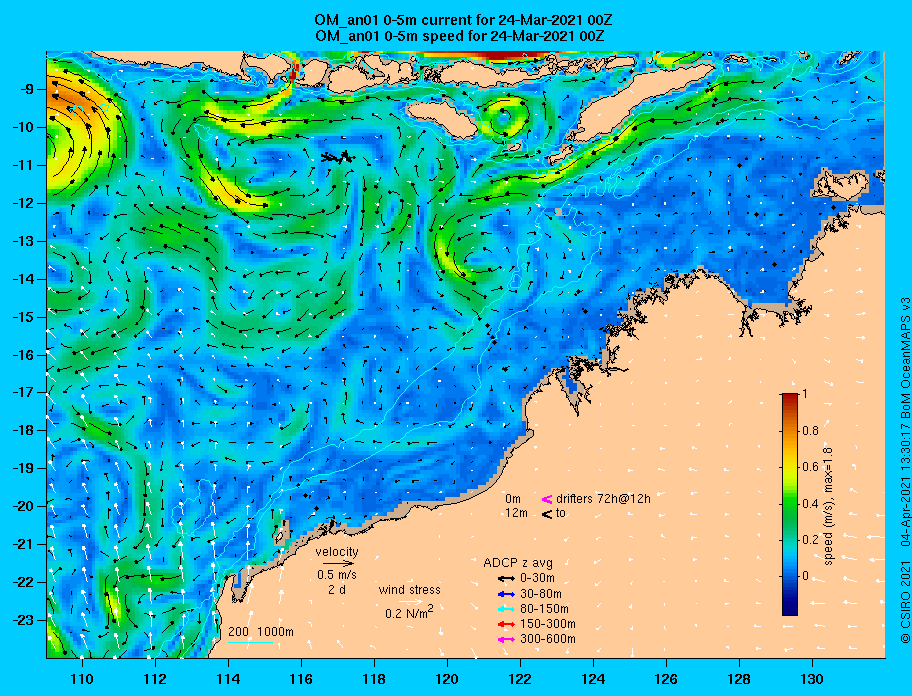Screen dimensions: 912x696
Task: Click the '-18' latitude axis label
Action: (24, 431)
